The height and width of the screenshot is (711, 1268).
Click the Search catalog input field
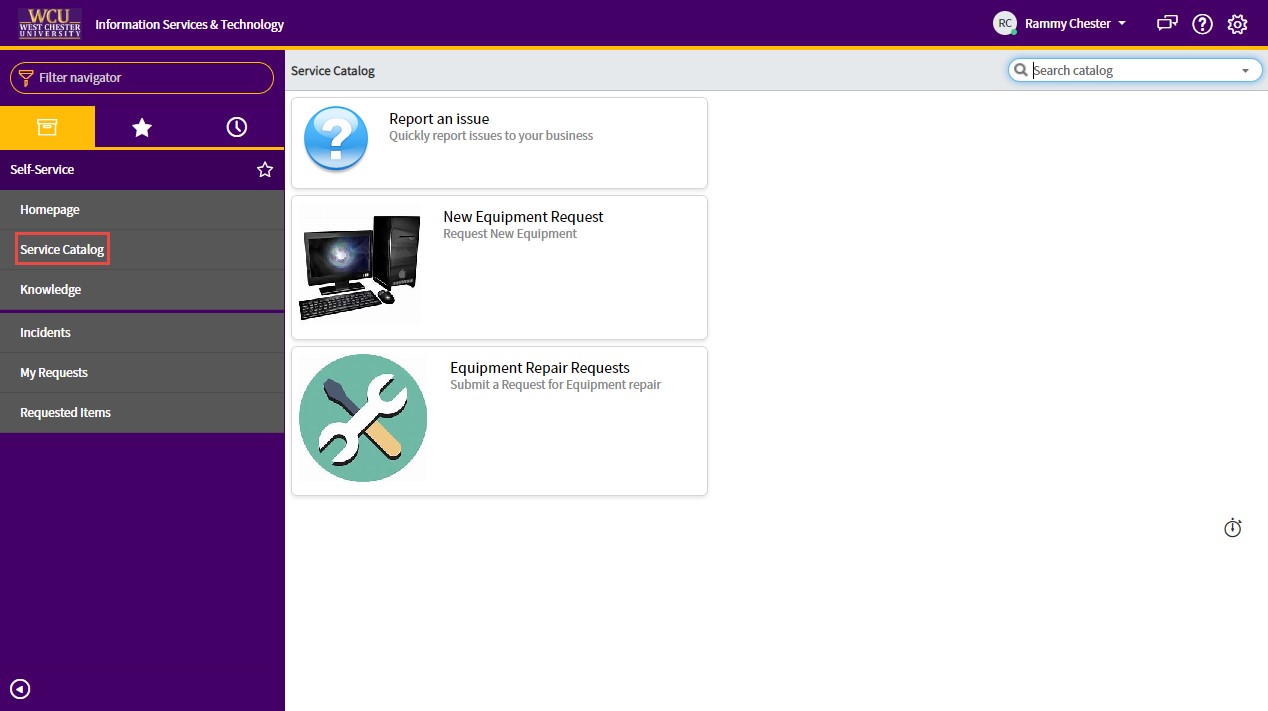tap(1134, 71)
